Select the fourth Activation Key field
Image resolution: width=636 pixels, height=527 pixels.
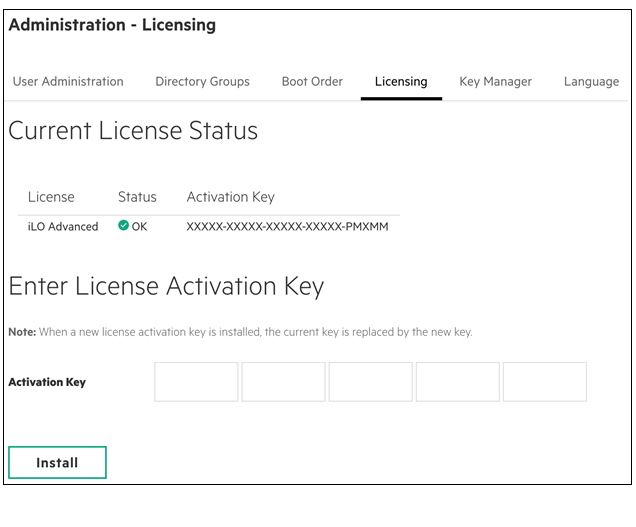pyautogui.click(x=458, y=382)
